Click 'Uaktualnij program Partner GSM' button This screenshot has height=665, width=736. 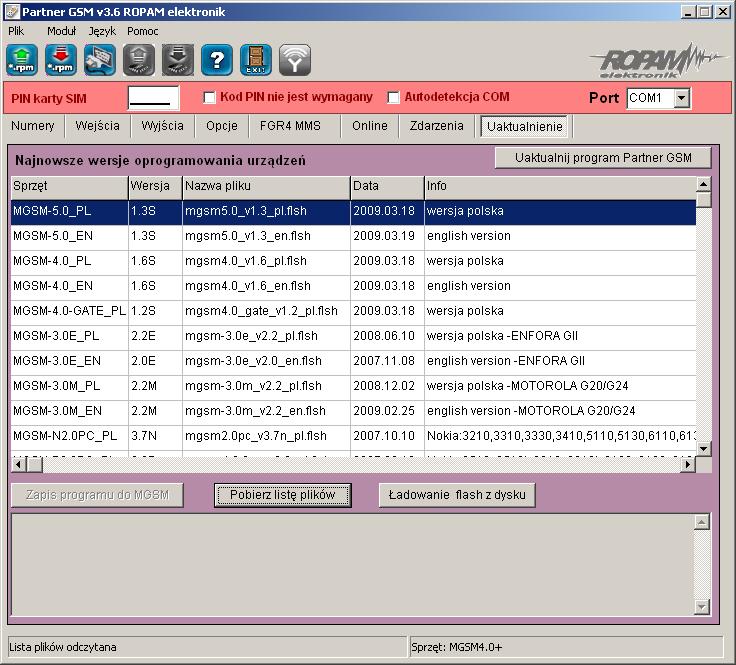pos(603,158)
